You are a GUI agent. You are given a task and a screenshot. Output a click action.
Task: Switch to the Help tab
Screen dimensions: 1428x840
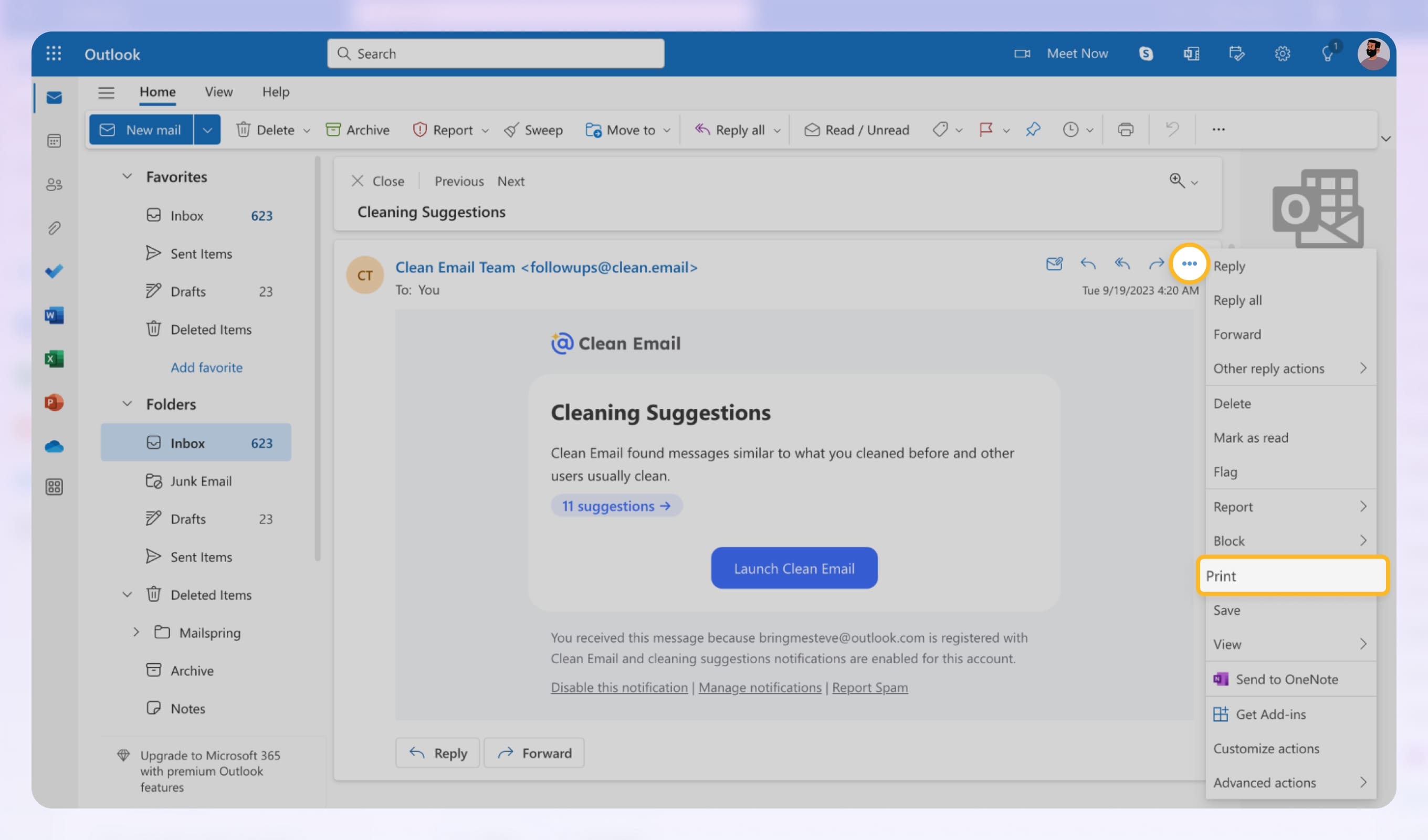276,92
